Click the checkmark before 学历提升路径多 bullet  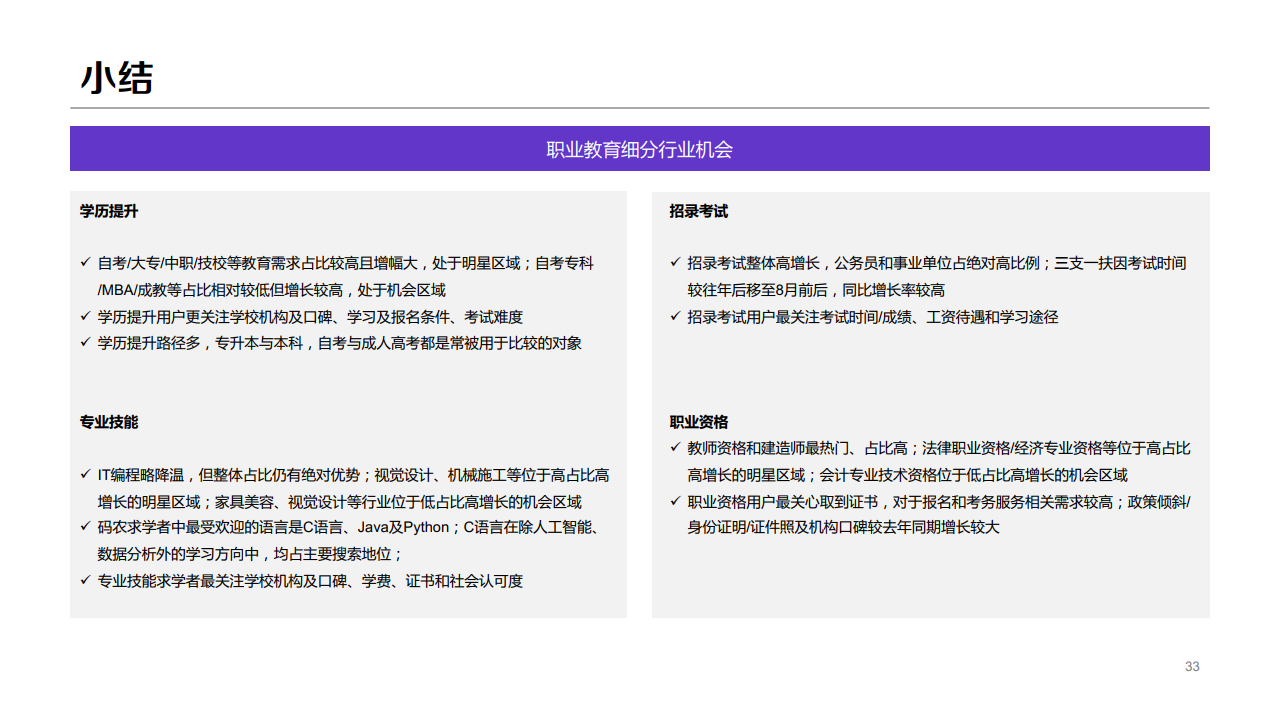coord(84,343)
